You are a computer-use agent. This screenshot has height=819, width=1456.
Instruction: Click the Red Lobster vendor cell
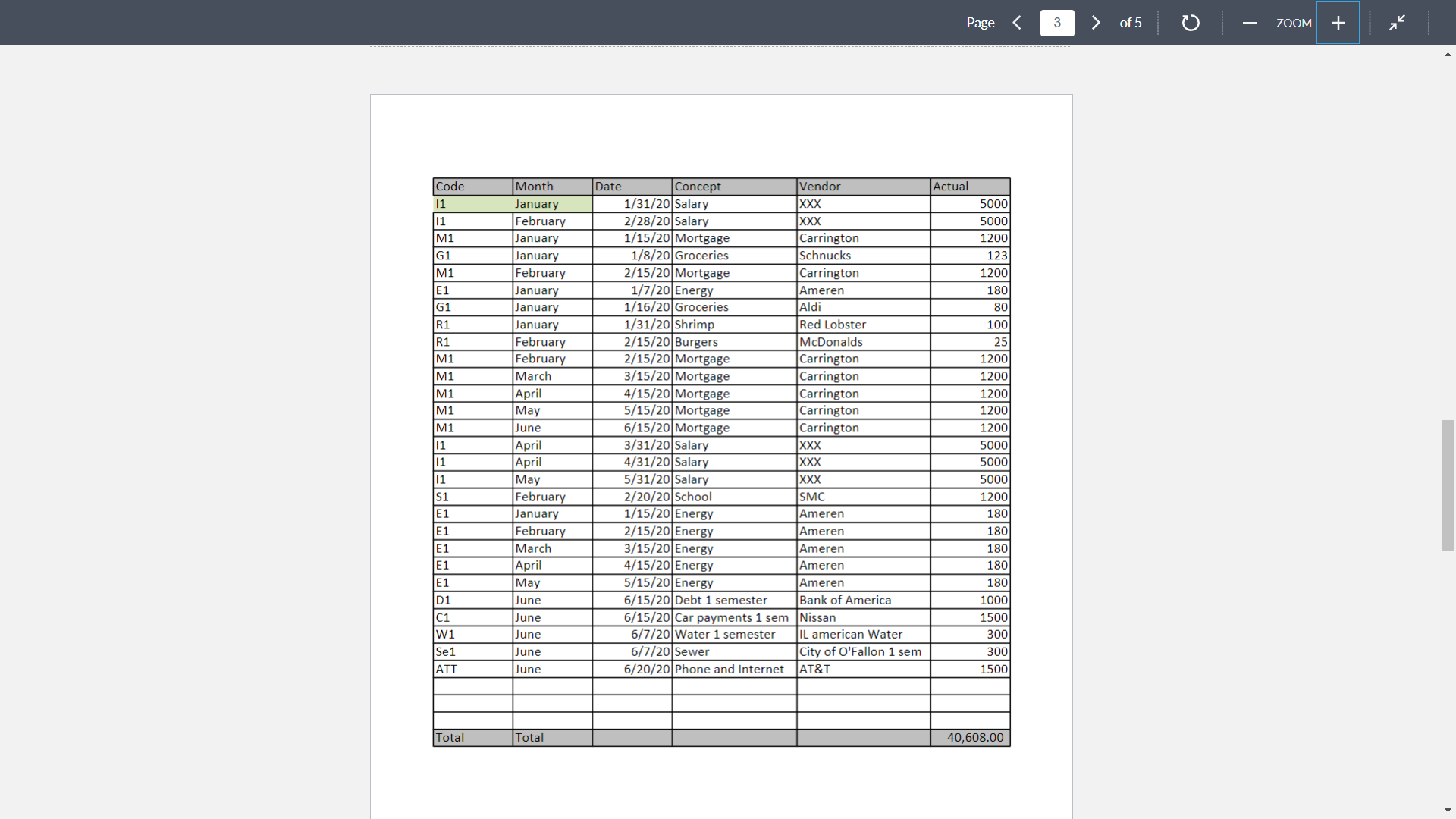(x=863, y=325)
